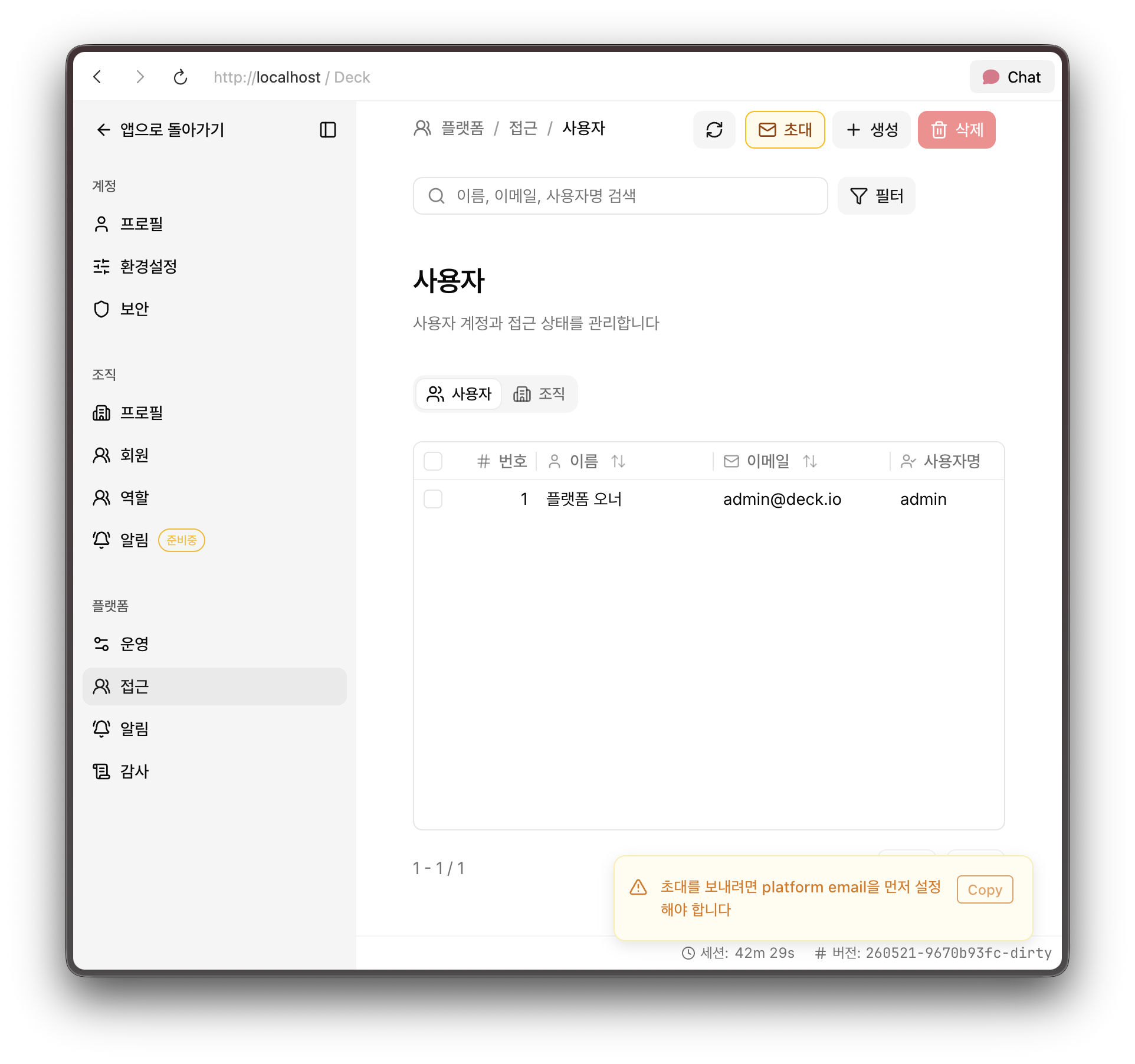Switch to the 조직 tab
Image resolution: width=1135 pixels, height=1064 pixels.
[x=539, y=394]
